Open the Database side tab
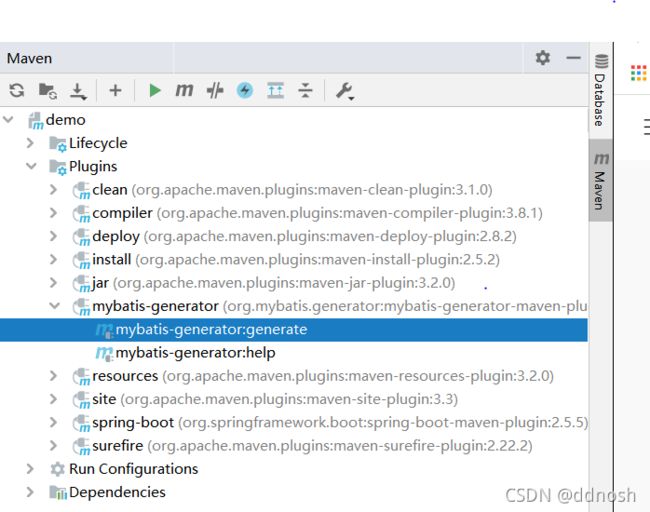This screenshot has height=512, width=650. coord(600,90)
